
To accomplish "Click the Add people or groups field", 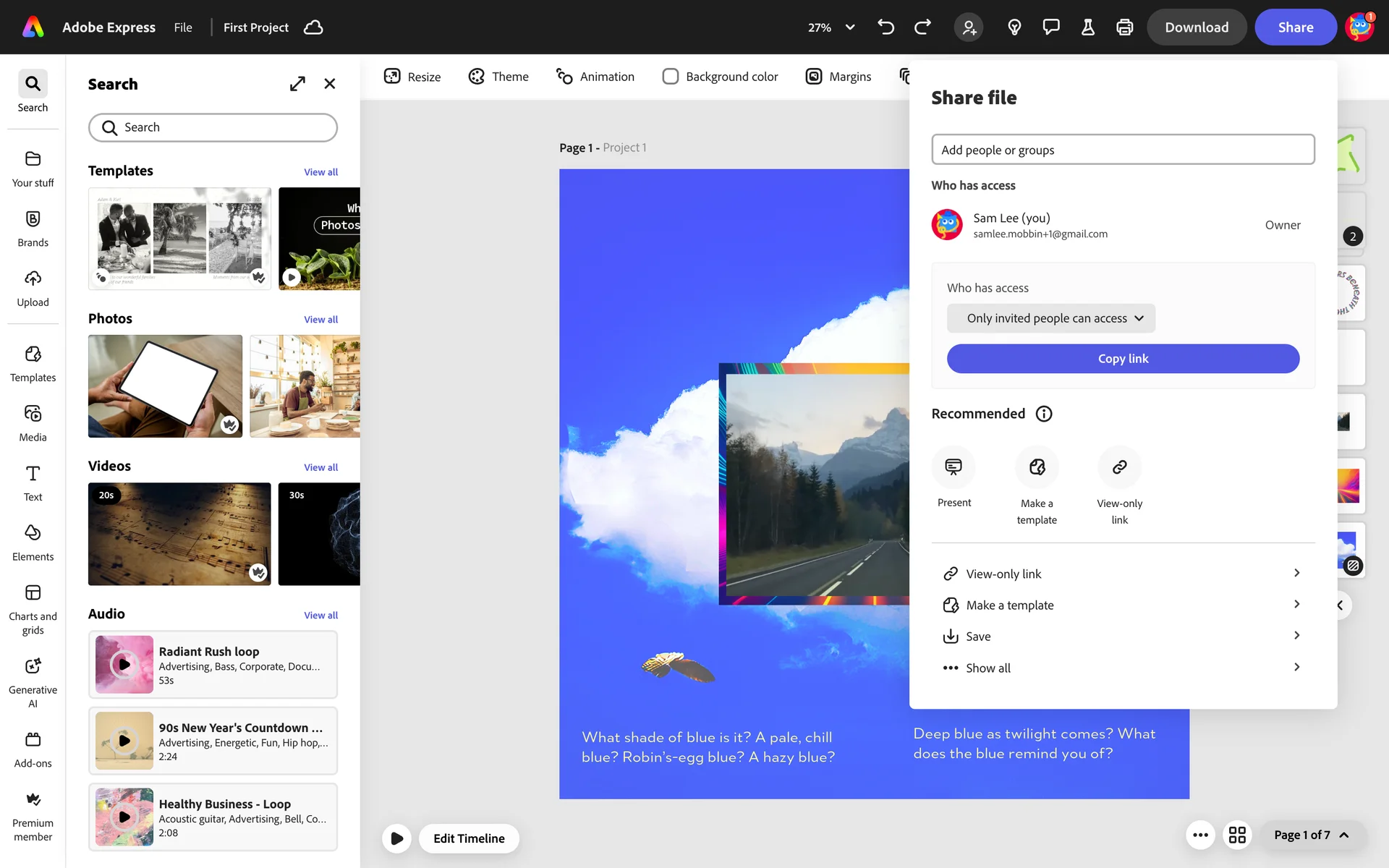I will tap(1122, 150).
